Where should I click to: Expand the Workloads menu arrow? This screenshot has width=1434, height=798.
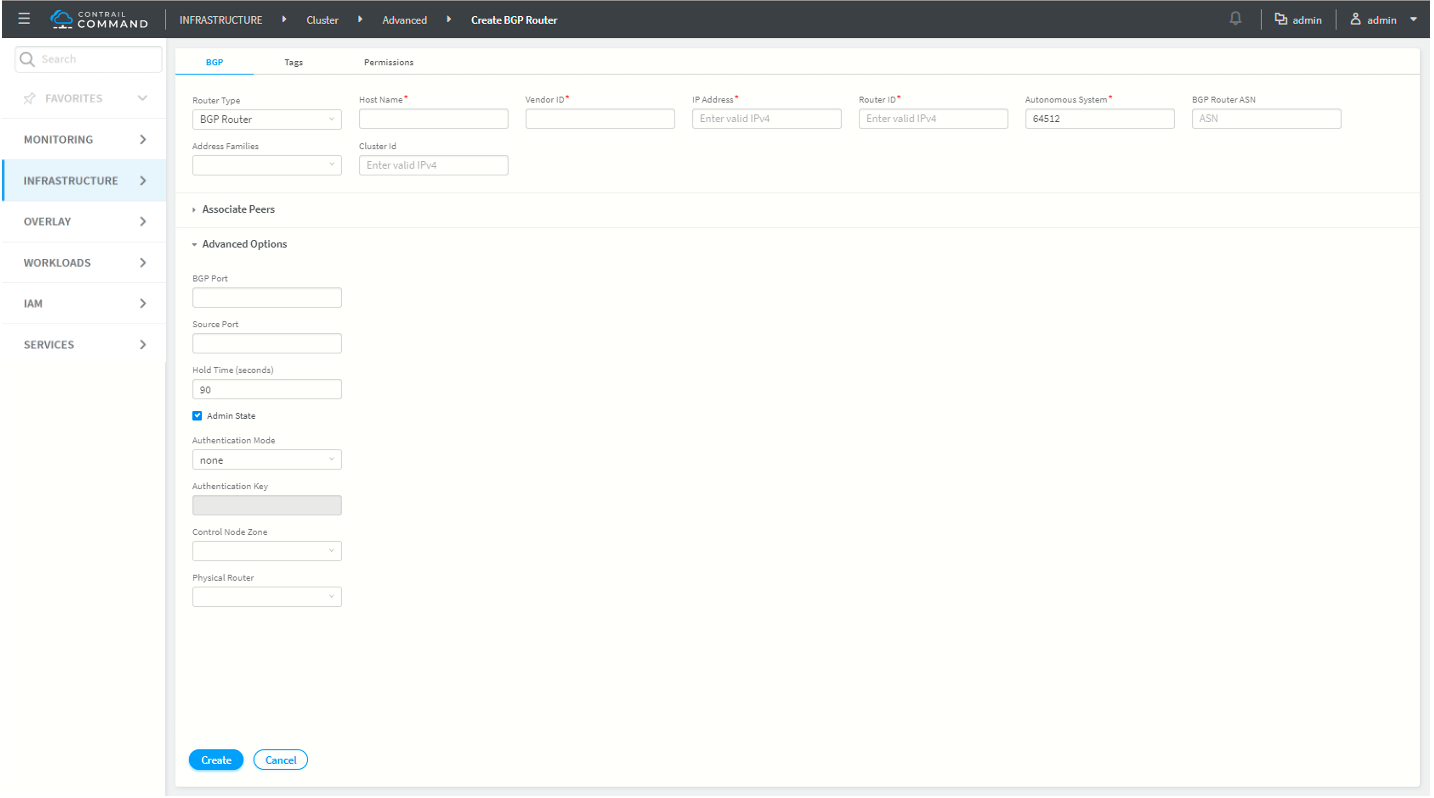tap(143, 263)
